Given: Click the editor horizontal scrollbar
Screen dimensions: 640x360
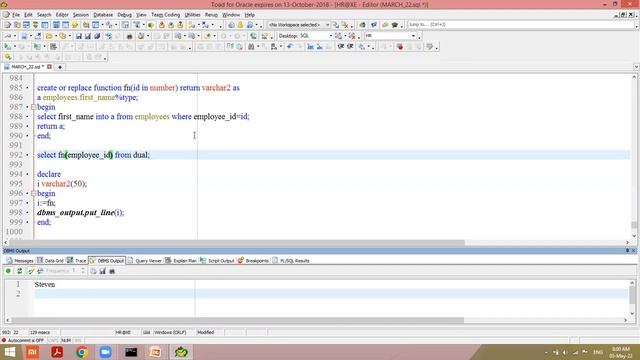Looking at the screenshot, I should (237, 242).
